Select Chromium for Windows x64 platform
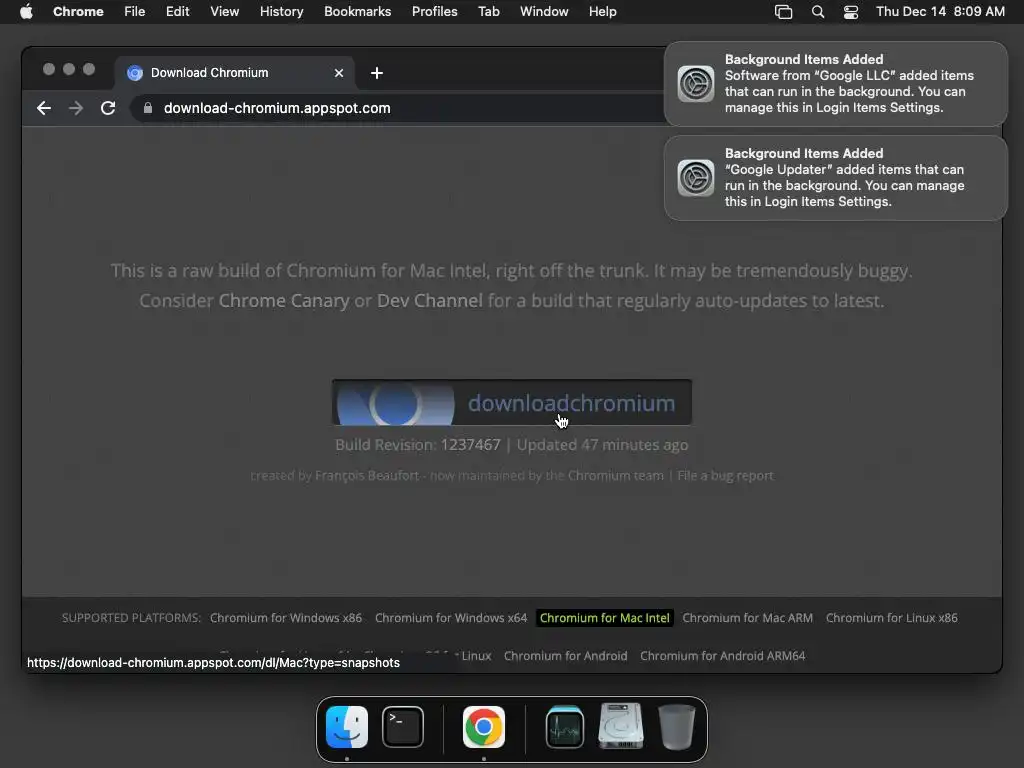Viewport: 1024px width, 768px height. coord(451,618)
